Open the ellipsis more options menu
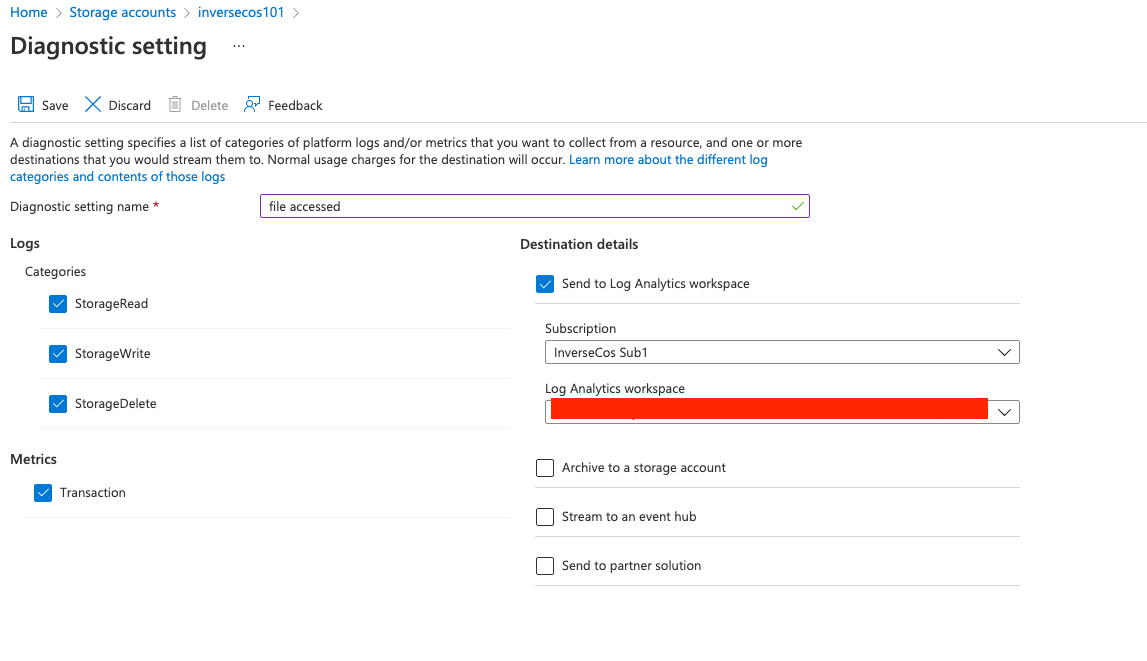The height and width of the screenshot is (661, 1147). 238,46
